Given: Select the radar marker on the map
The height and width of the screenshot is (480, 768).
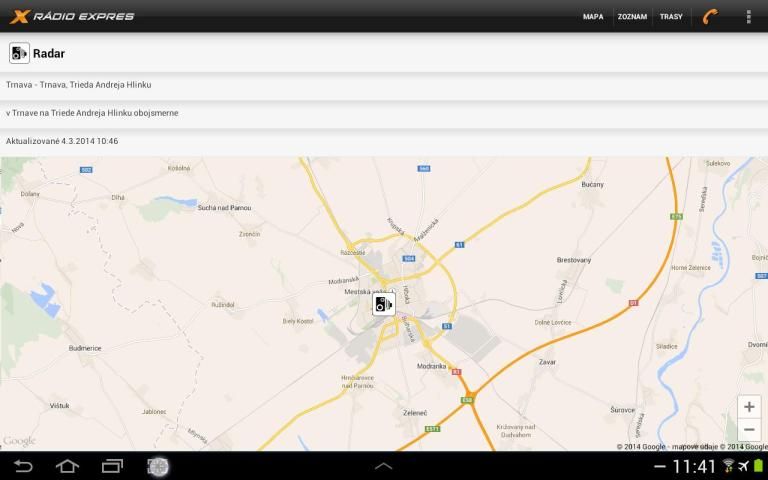Looking at the screenshot, I should (x=383, y=304).
